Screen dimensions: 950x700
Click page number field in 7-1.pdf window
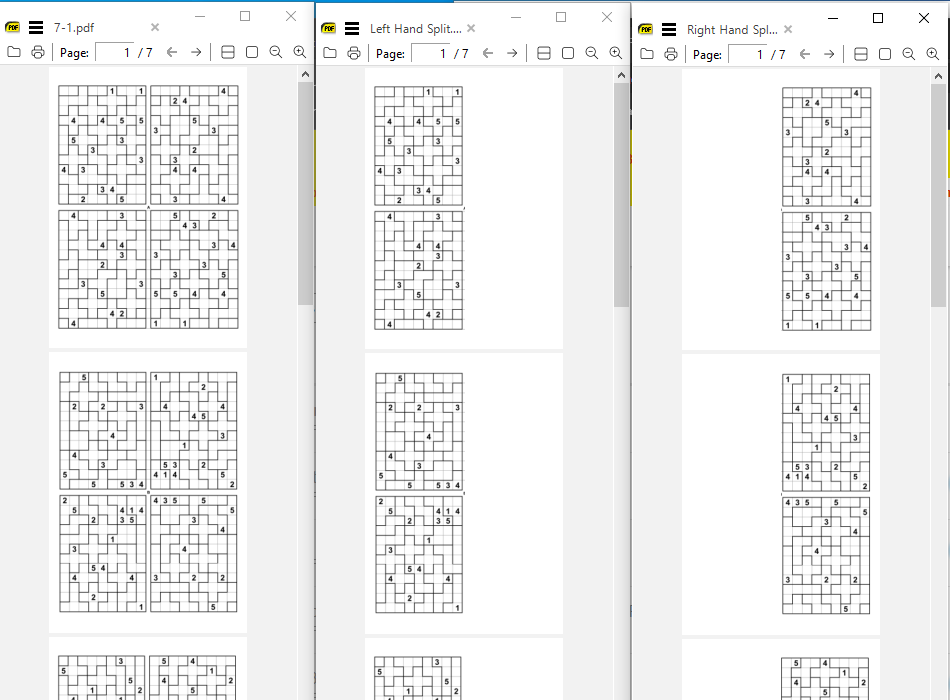(114, 53)
